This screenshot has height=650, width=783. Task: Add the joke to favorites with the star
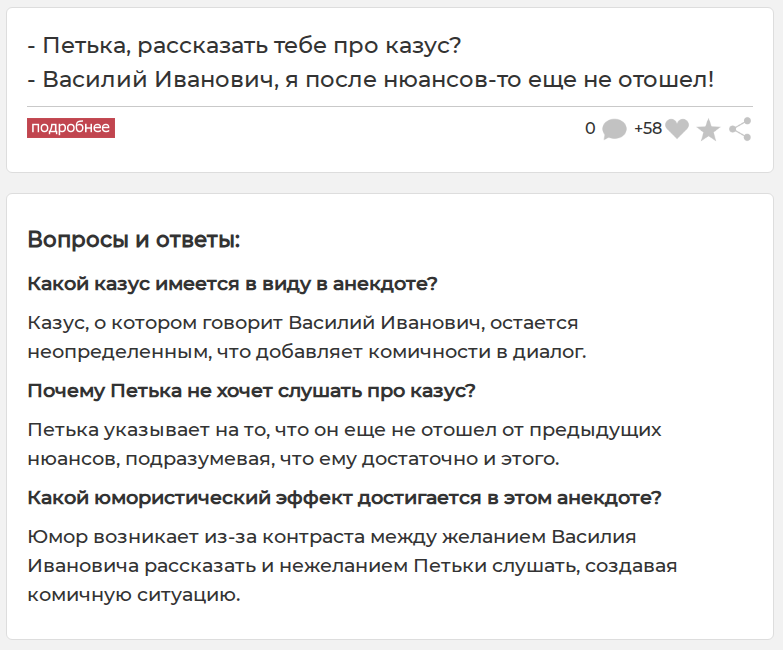click(x=708, y=130)
